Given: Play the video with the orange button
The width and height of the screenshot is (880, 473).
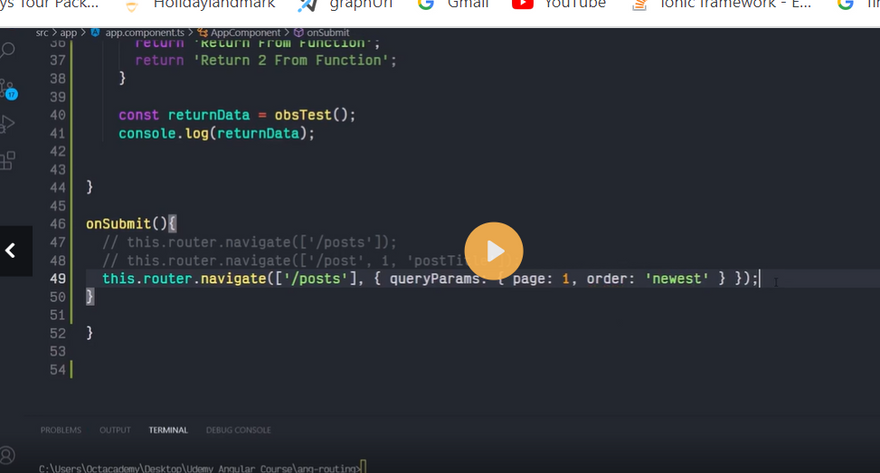Looking at the screenshot, I should coord(493,251).
